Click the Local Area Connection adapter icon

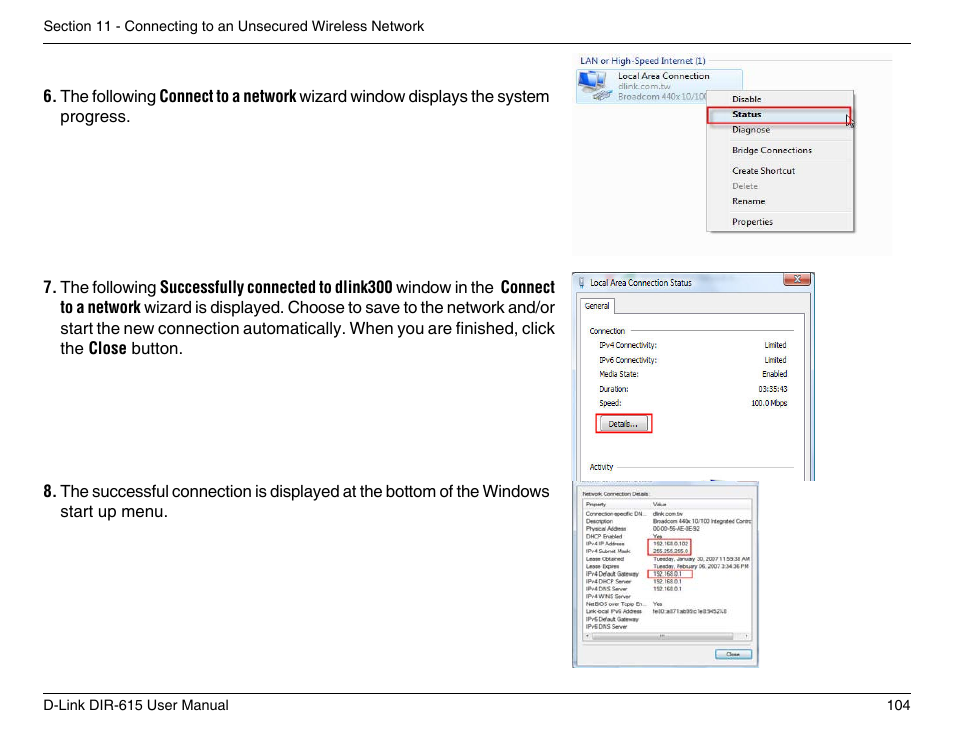pos(594,86)
